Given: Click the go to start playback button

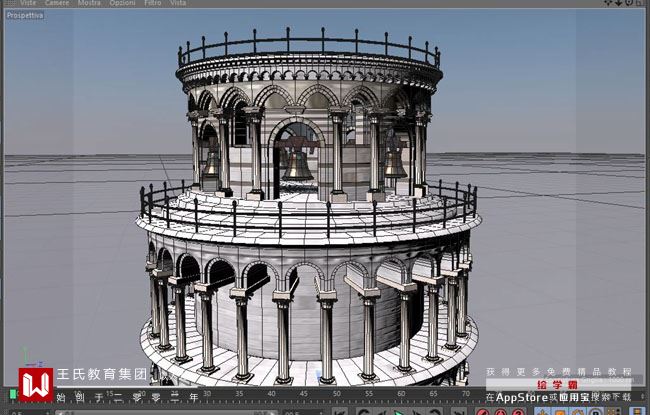Looking at the screenshot, I should click(x=340, y=412).
